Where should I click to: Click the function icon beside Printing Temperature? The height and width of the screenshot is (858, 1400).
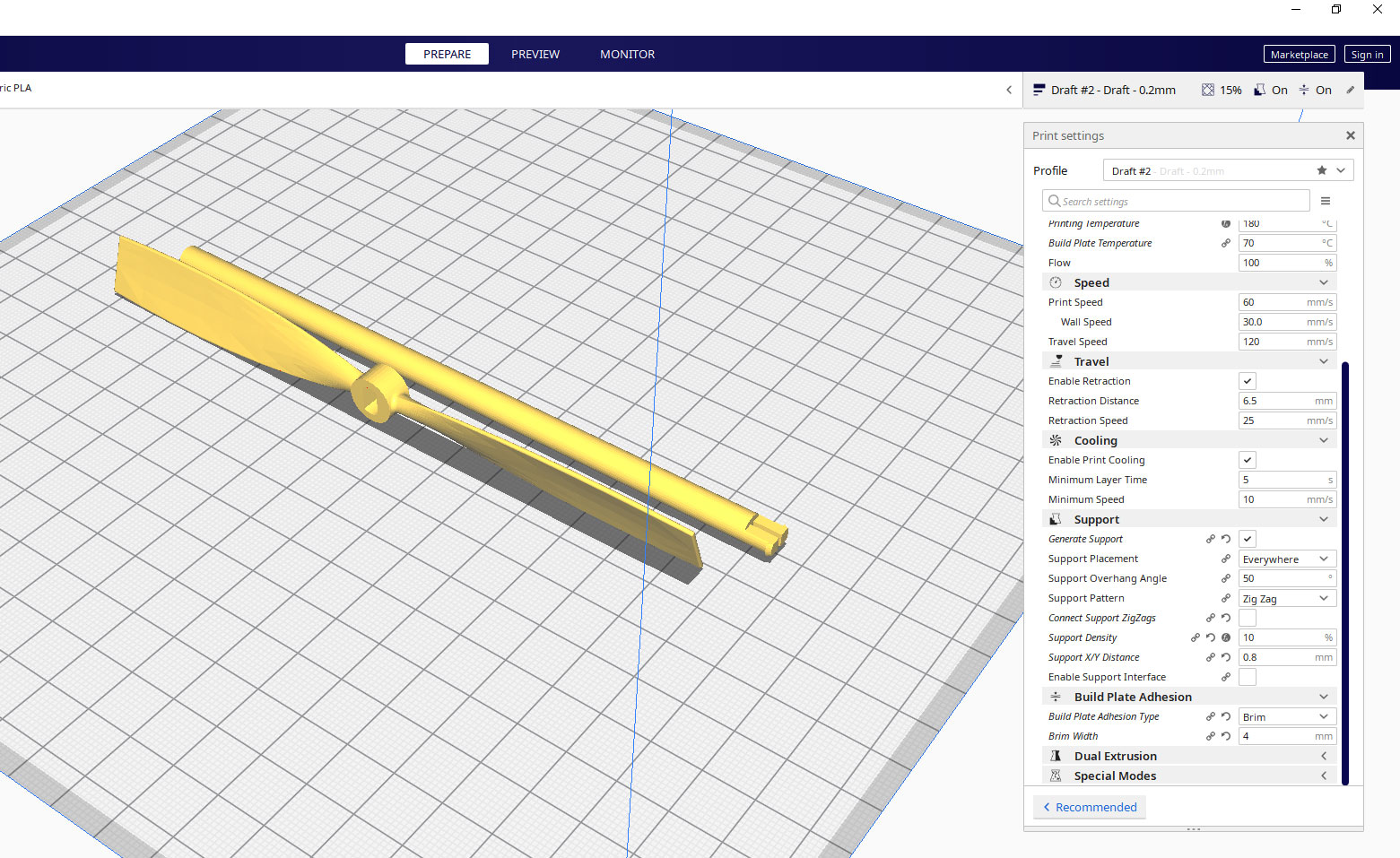1226,223
